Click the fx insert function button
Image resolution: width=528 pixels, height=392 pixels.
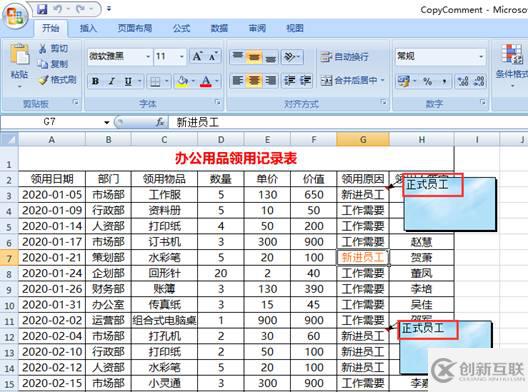point(160,122)
